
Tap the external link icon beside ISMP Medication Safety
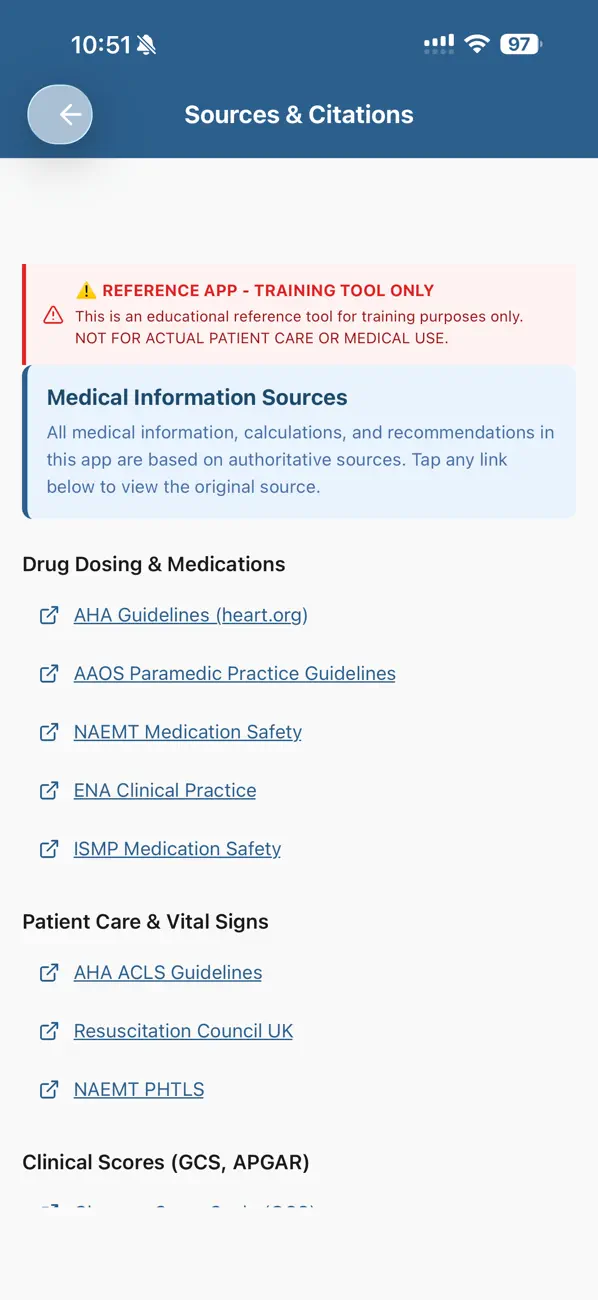[49, 848]
